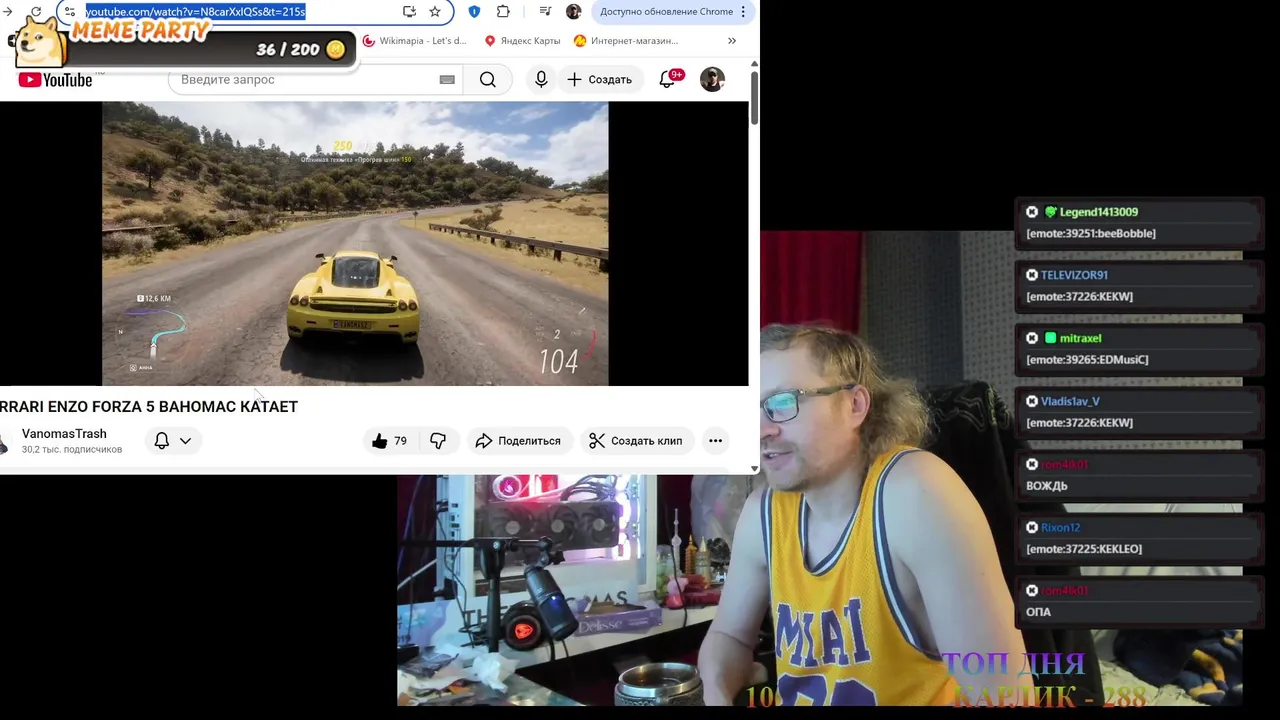Toggle channel notification bell
Viewport: 1280px width, 720px height.
tap(162, 441)
